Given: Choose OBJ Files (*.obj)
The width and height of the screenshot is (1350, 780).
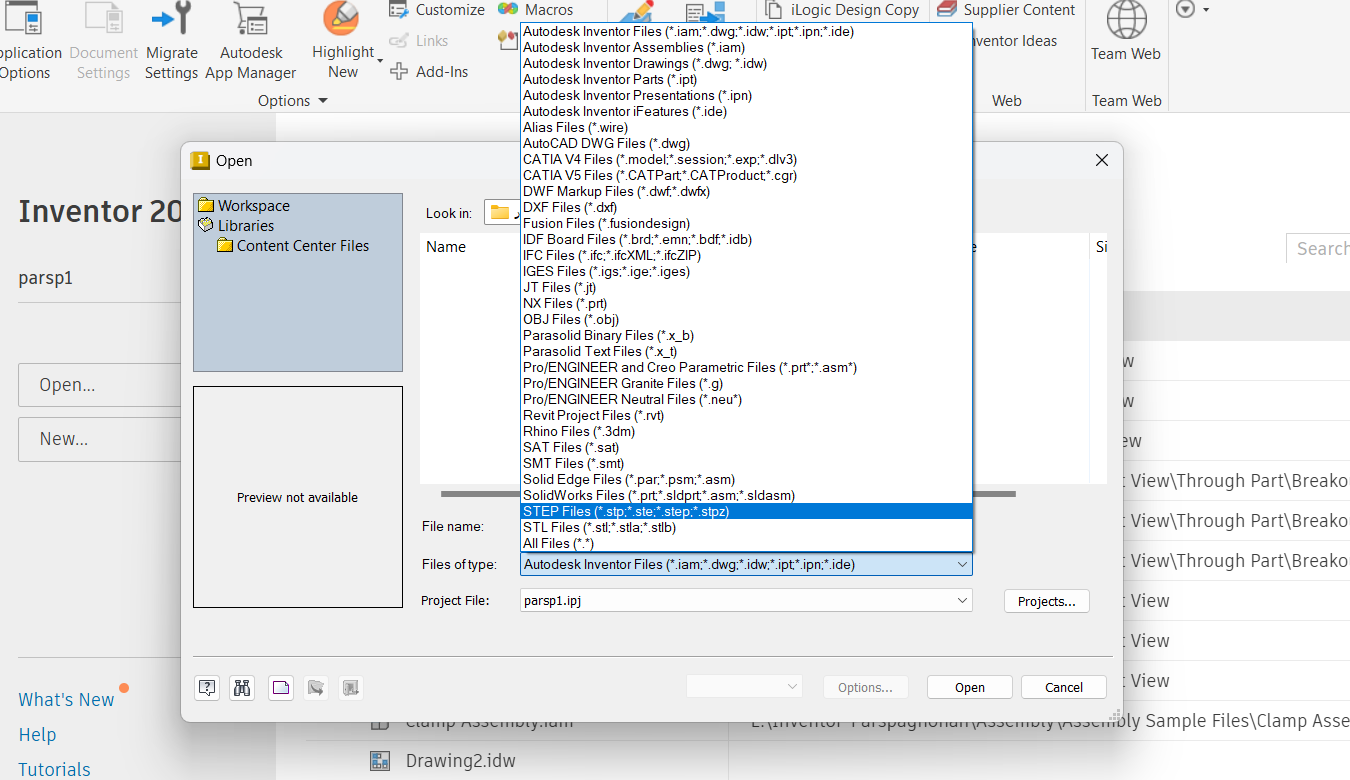Looking at the screenshot, I should pos(746,319).
